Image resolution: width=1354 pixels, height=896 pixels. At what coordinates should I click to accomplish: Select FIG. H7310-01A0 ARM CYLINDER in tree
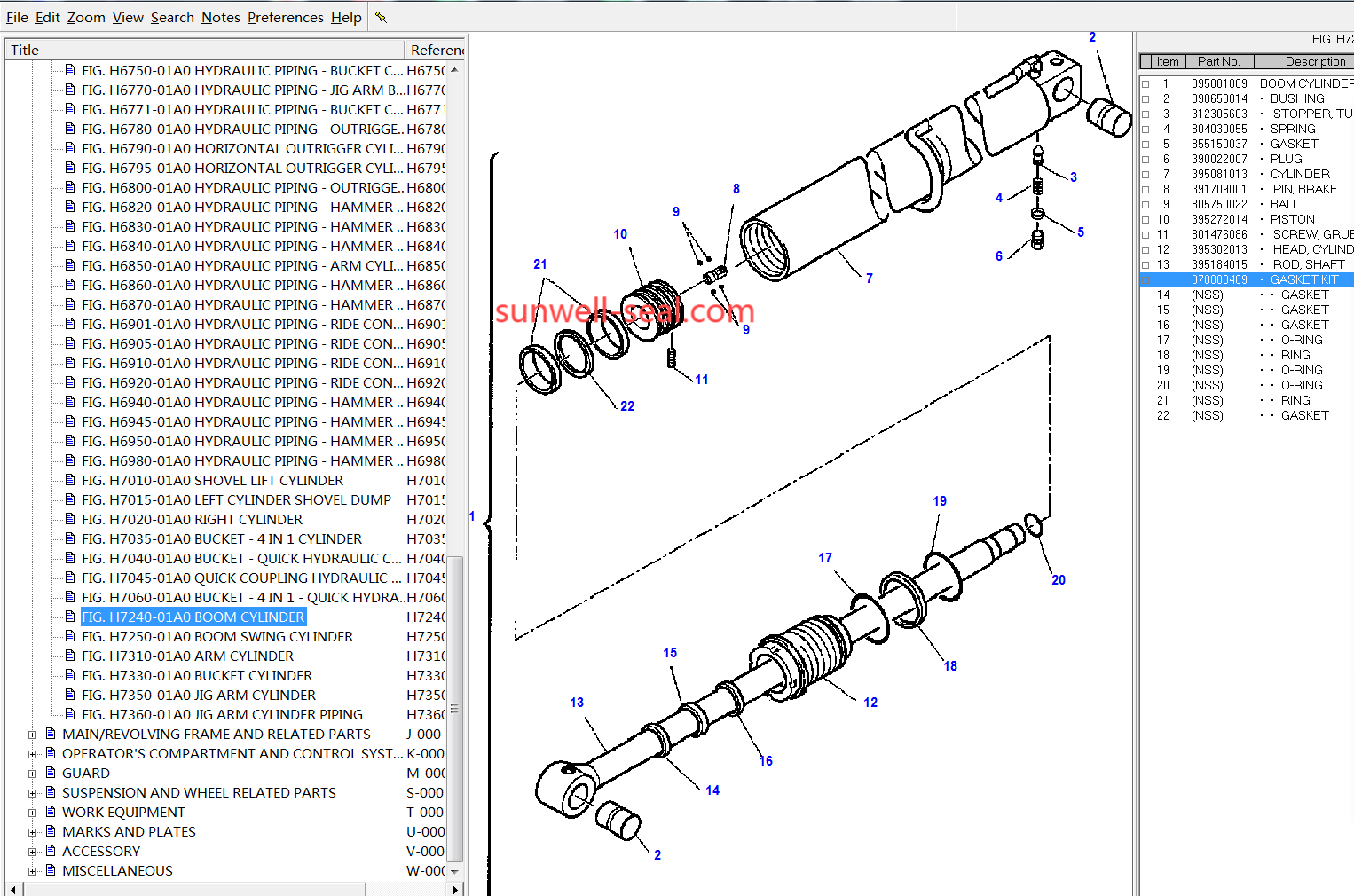tap(187, 656)
